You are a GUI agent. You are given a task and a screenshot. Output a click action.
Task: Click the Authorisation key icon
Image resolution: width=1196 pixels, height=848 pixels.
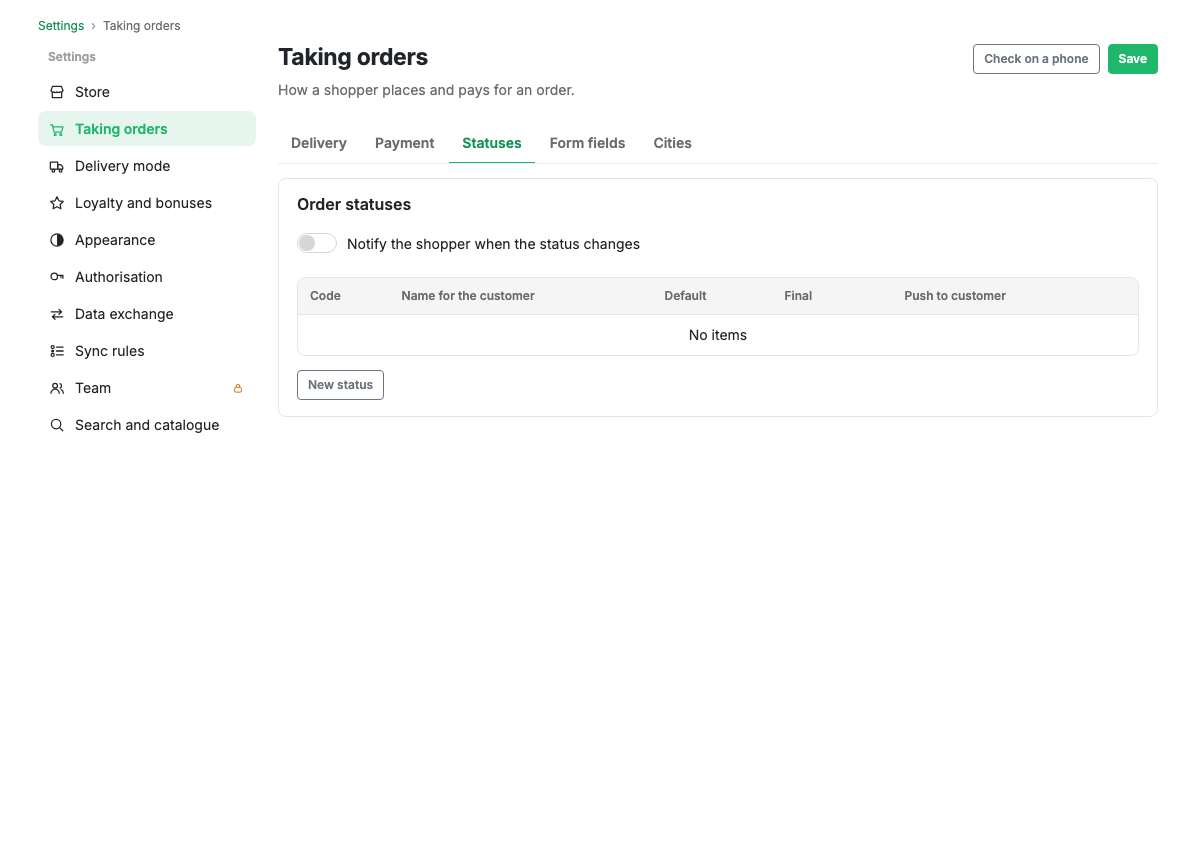[57, 278]
